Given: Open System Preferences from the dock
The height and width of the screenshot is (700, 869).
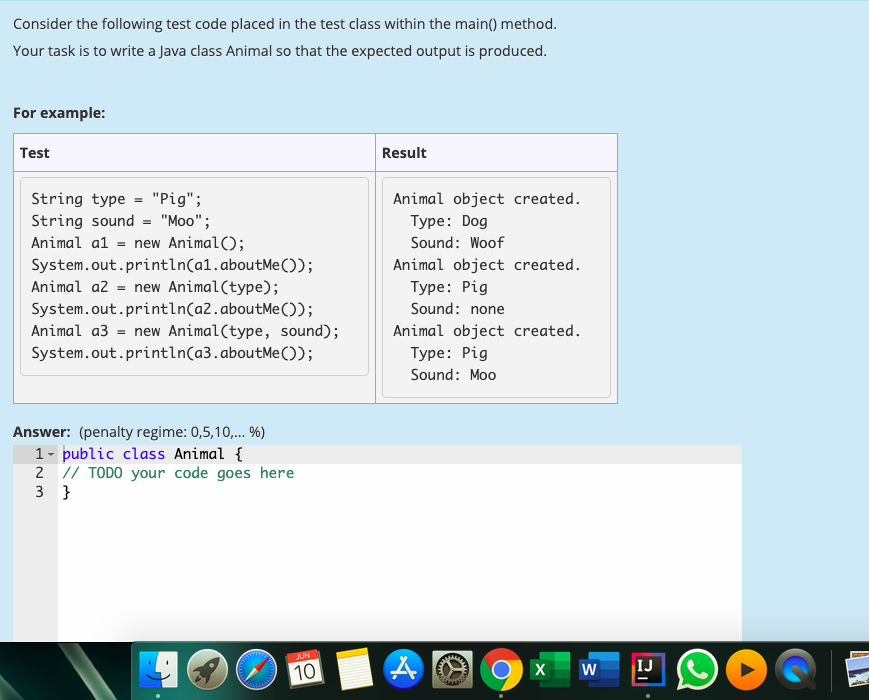Looking at the screenshot, I should (452, 671).
